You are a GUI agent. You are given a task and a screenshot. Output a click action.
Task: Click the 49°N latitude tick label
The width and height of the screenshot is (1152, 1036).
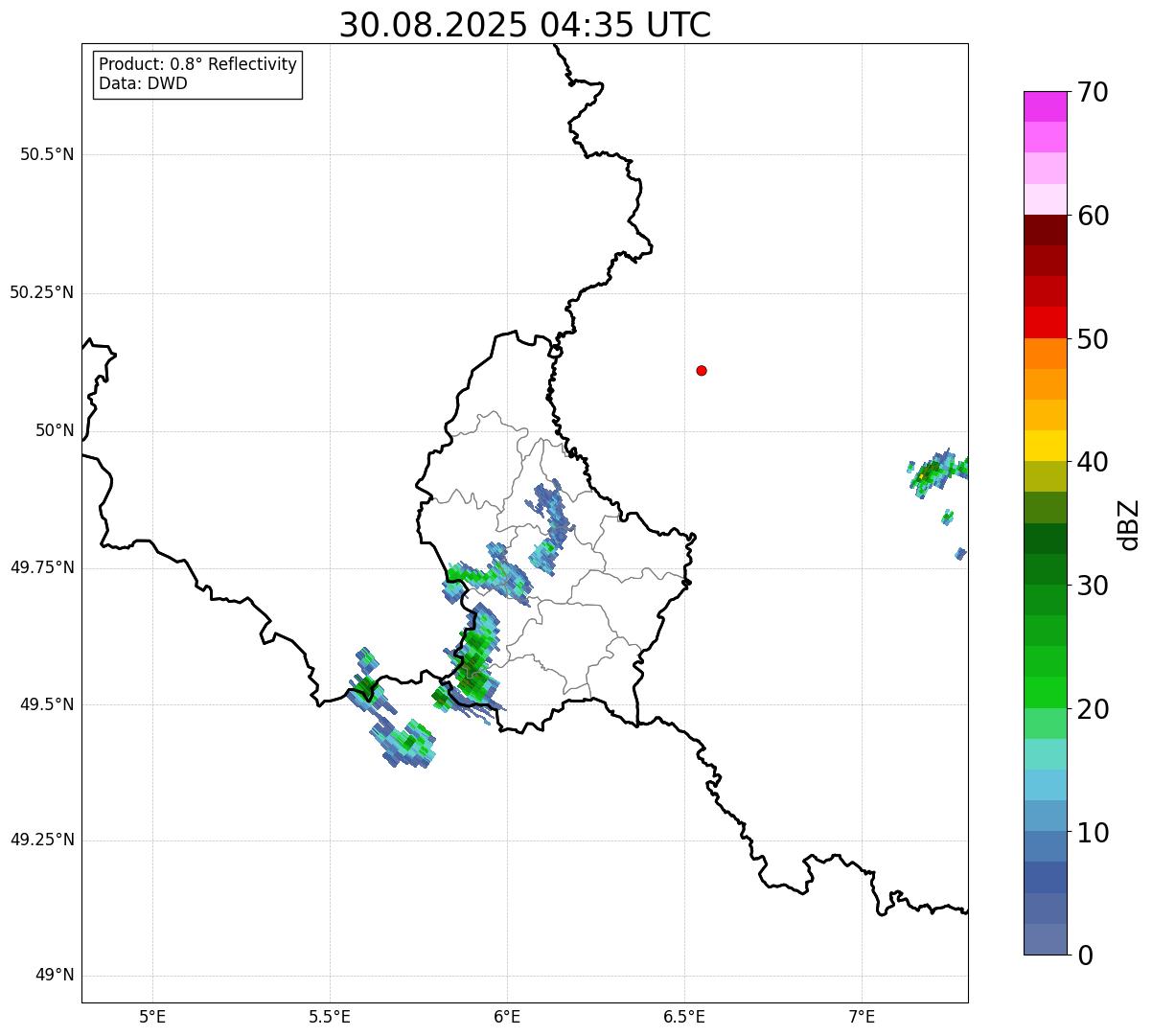54,976
